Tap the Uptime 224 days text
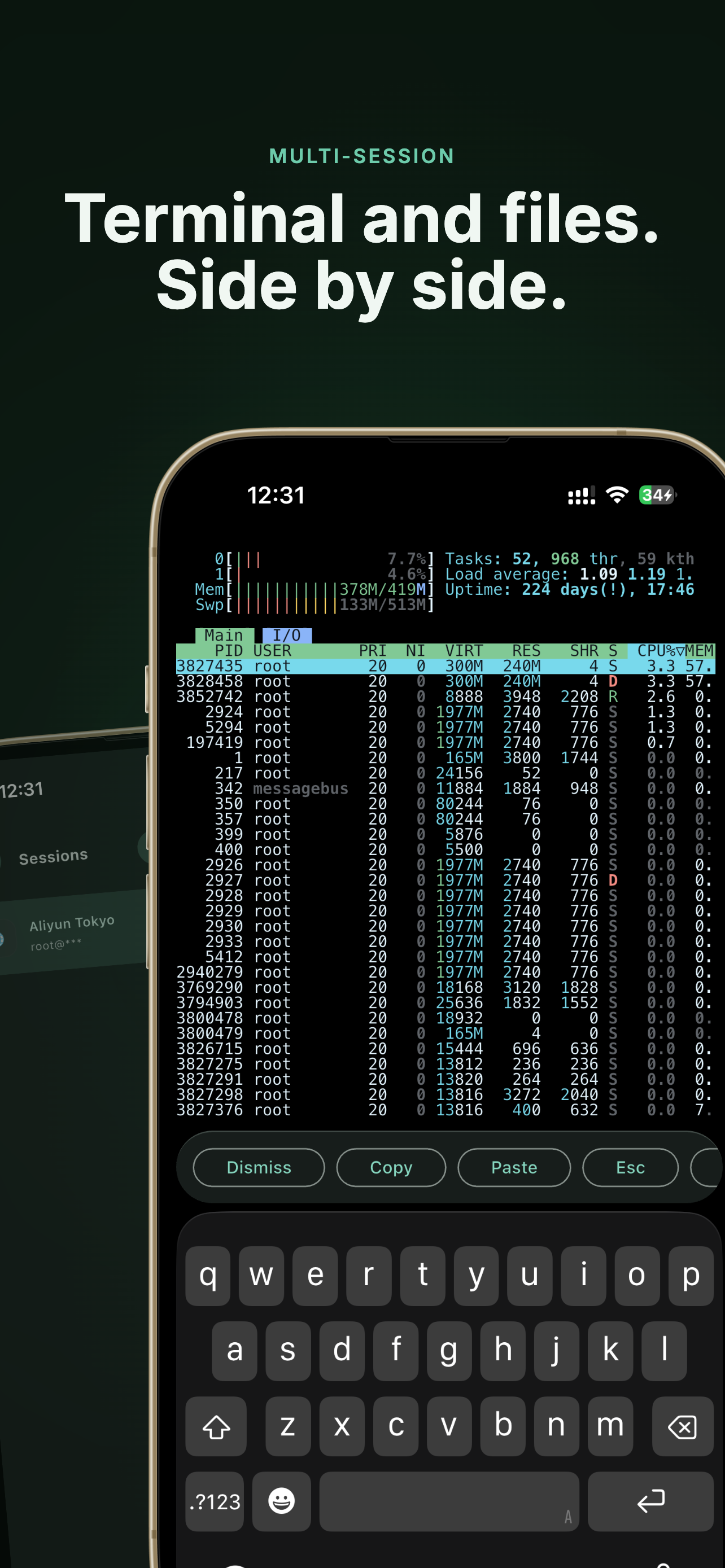The image size is (725, 1568). [569, 590]
